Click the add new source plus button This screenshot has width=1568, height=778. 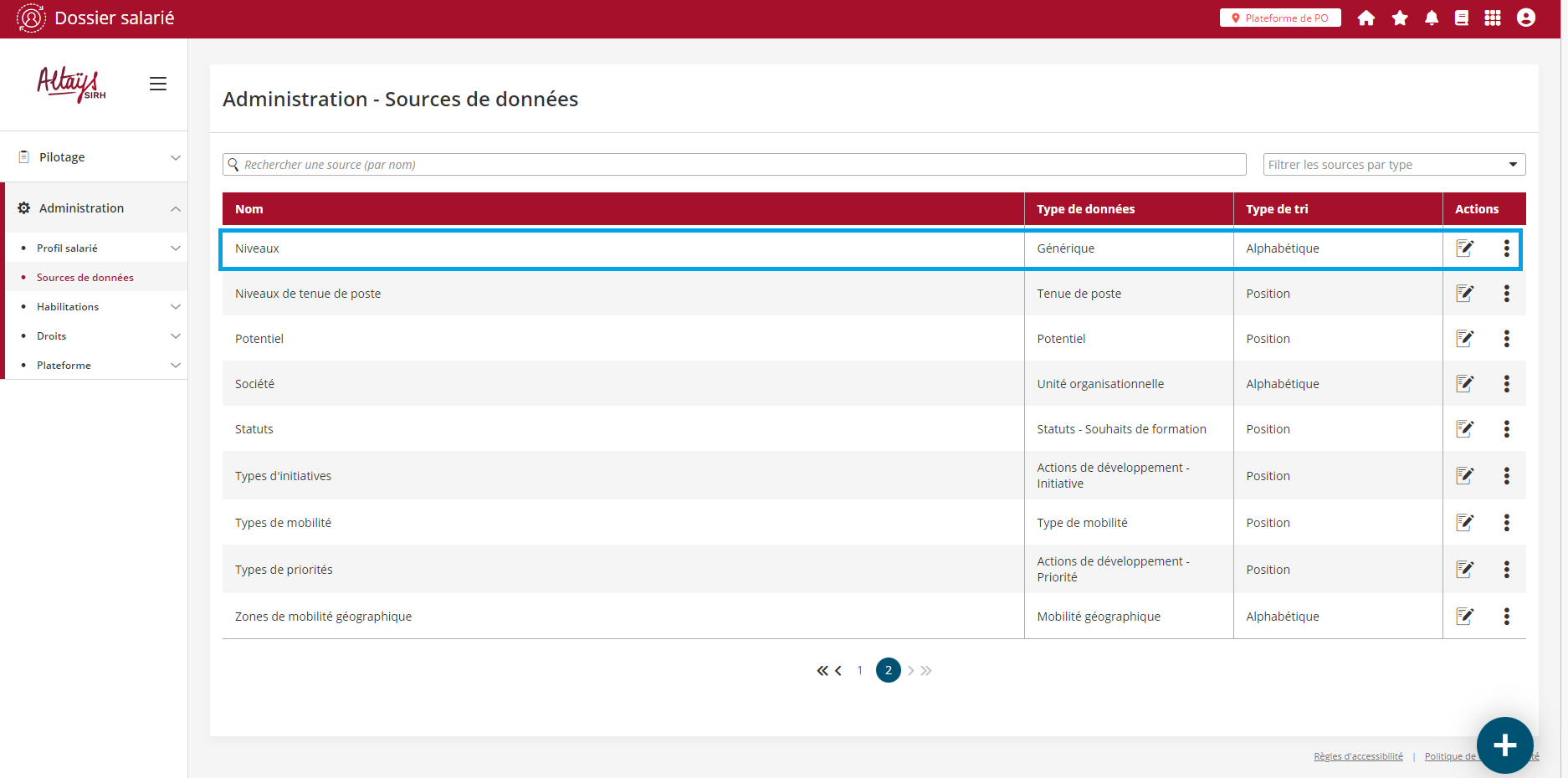1504,745
